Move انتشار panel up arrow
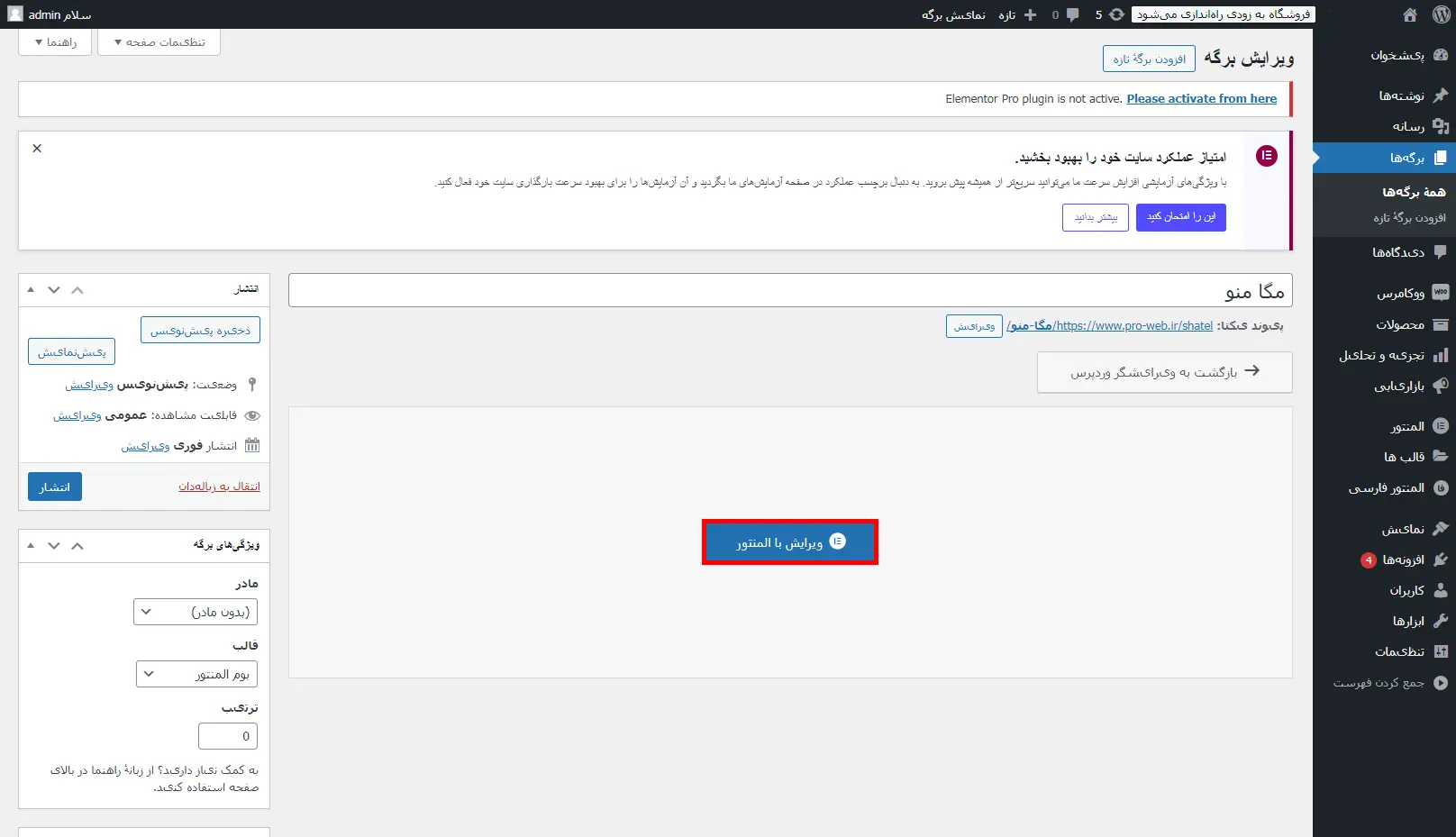Image resolution: width=1456 pixels, height=837 pixels. 77,290
